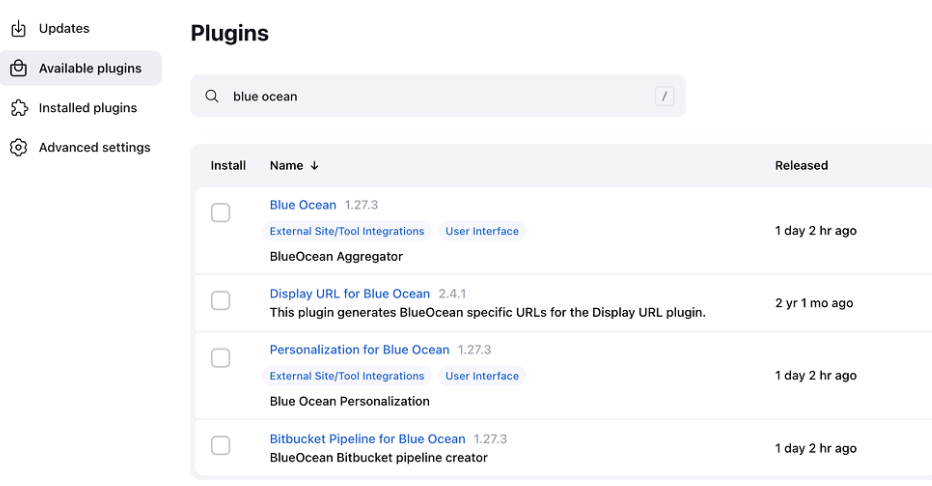This screenshot has height=486, width=932.
Task: Select the Personalization for Blue Ocean checkbox
Action: click(221, 358)
